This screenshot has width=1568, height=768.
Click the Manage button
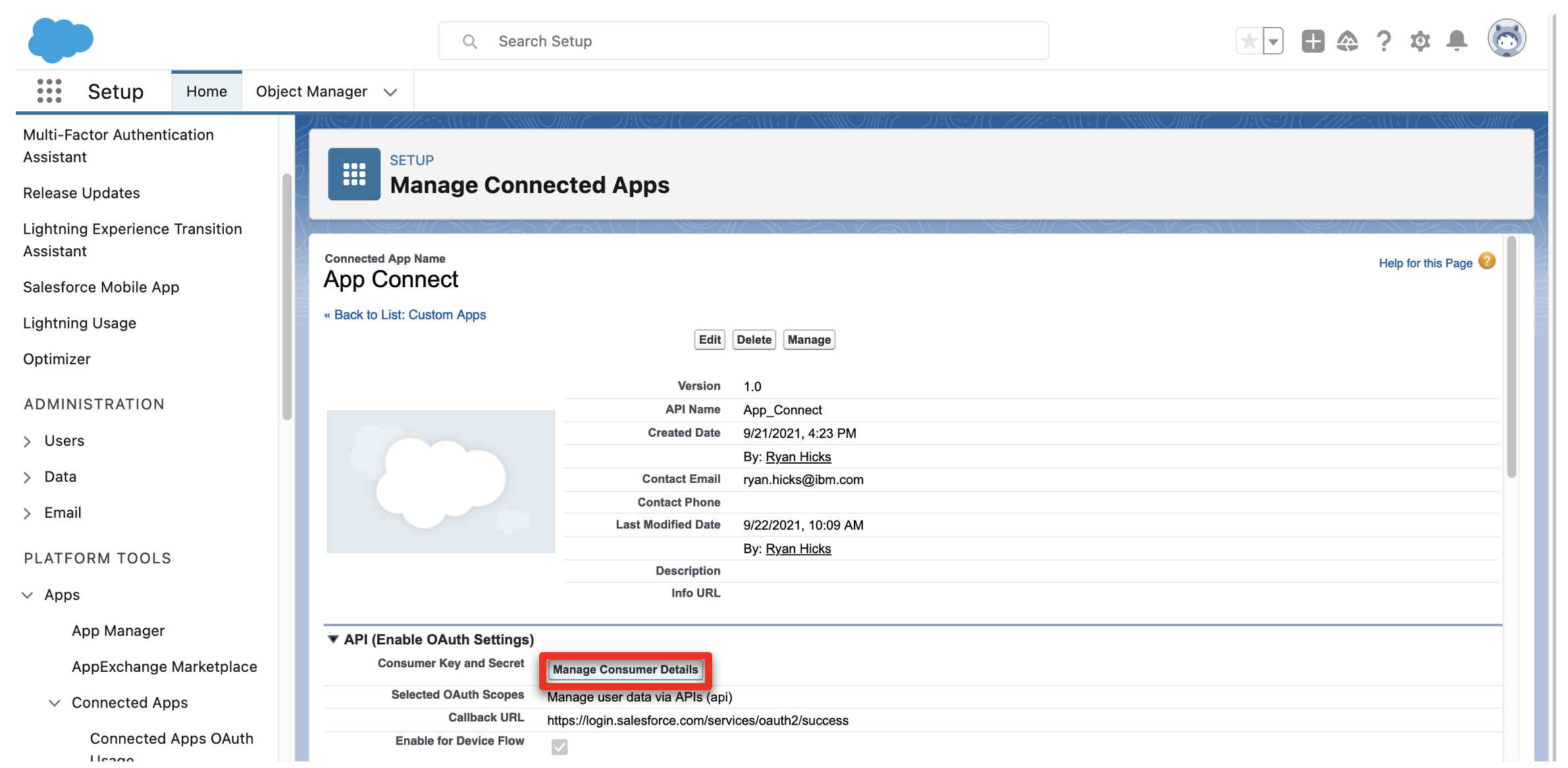(x=809, y=340)
